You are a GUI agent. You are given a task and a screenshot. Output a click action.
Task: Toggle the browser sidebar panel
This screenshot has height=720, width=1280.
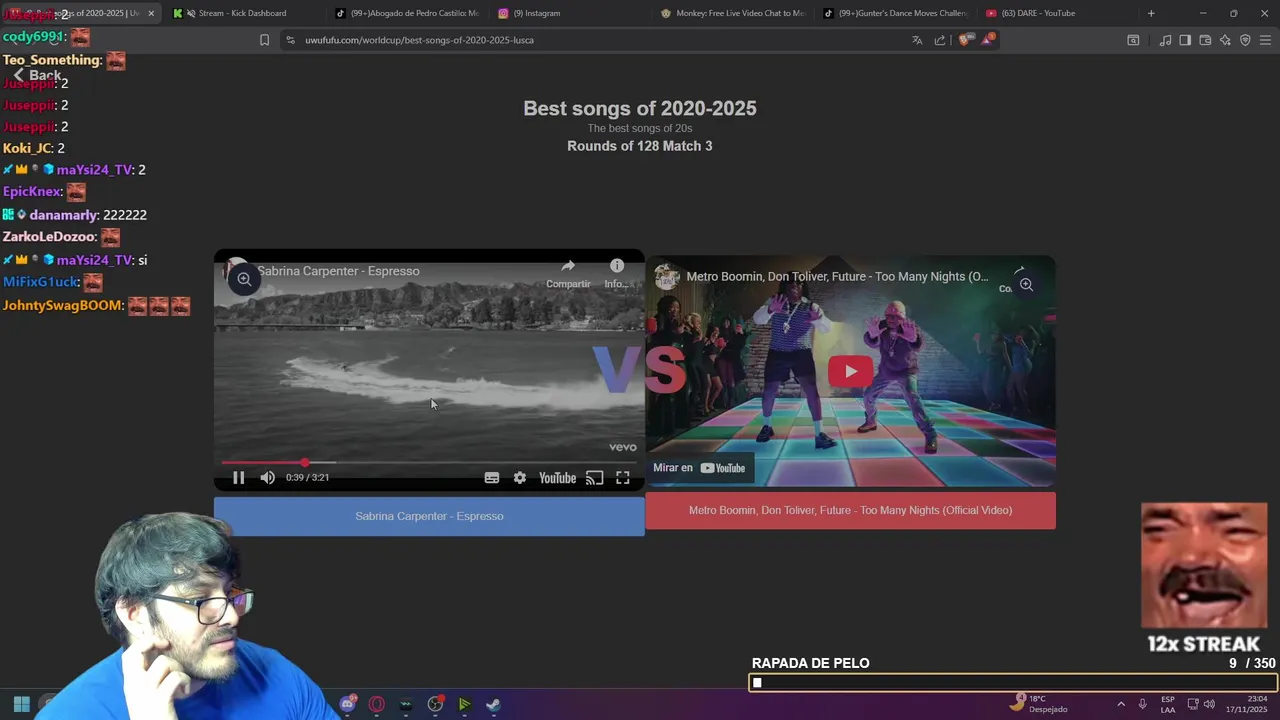(1185, 40)
